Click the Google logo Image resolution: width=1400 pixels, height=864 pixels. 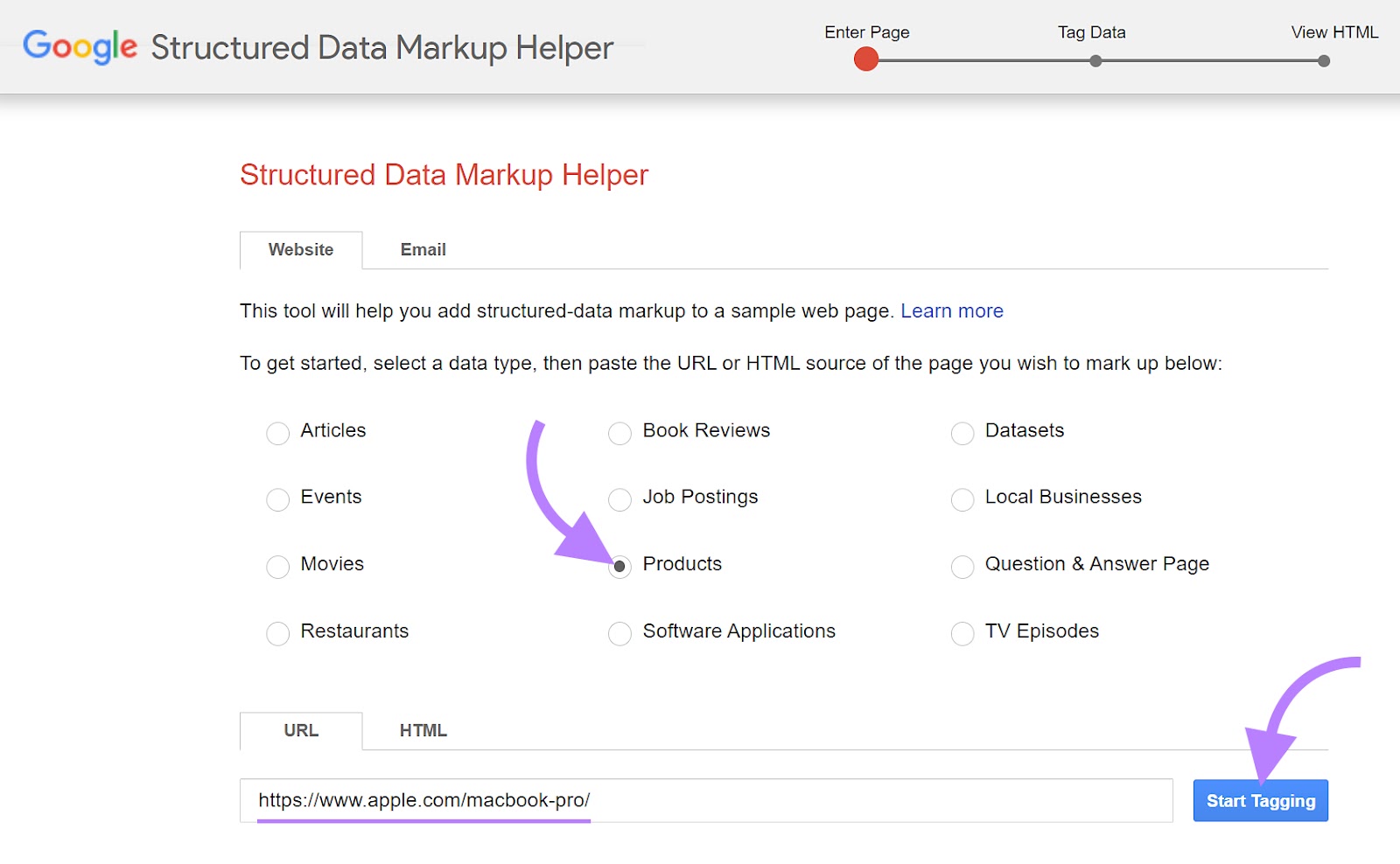pyautogui.click(x=79, y=47)
